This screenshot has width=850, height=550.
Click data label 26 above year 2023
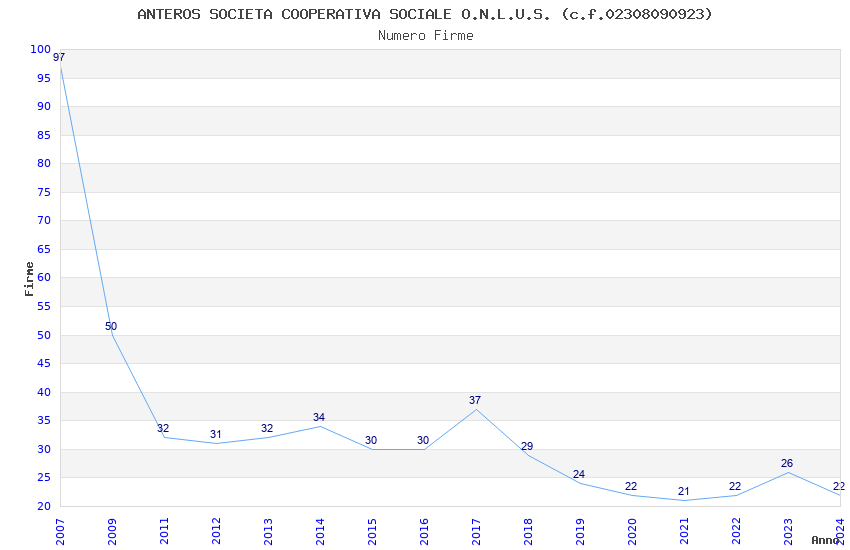(787, 463)
